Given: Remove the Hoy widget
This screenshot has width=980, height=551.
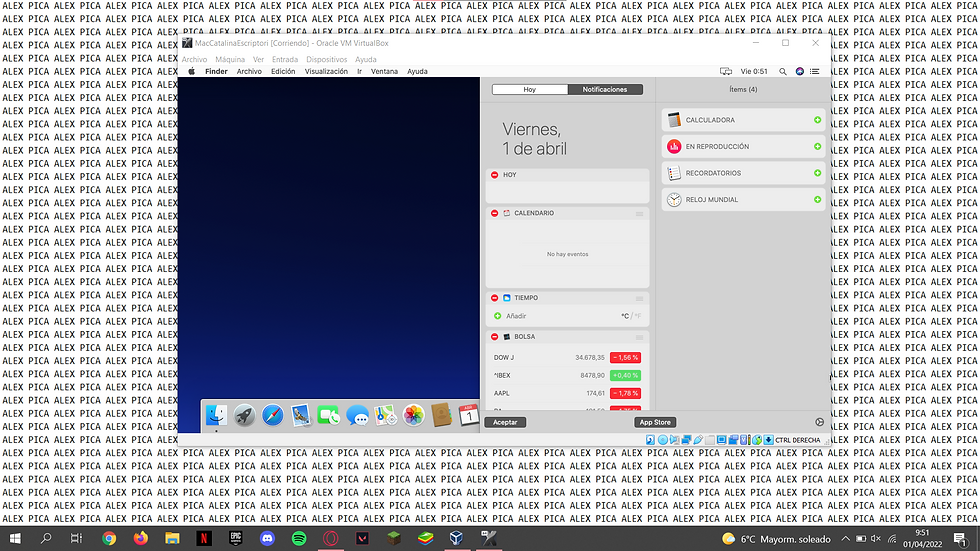Looking at the screenshot, I should coord(494,175).
